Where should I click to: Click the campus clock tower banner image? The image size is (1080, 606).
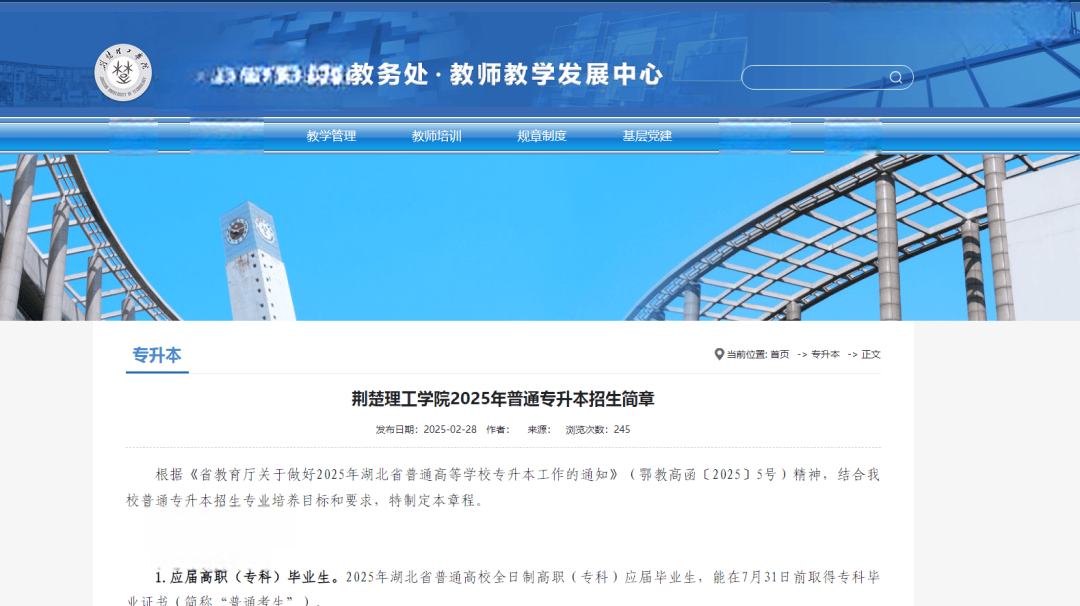[540, 238]
